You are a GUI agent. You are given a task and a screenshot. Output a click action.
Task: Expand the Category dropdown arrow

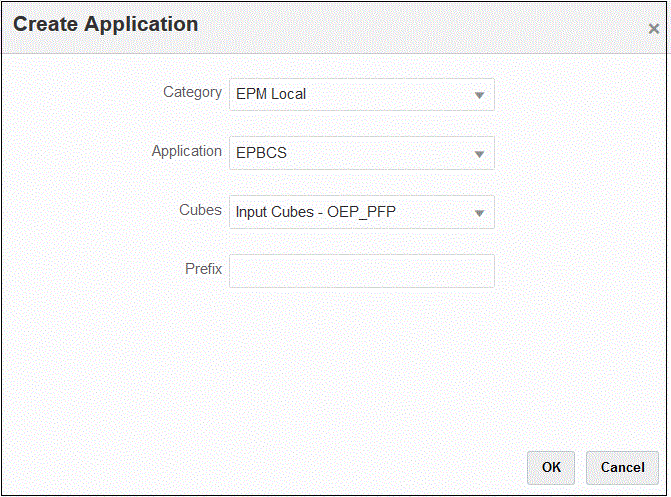tap(479, 95)
